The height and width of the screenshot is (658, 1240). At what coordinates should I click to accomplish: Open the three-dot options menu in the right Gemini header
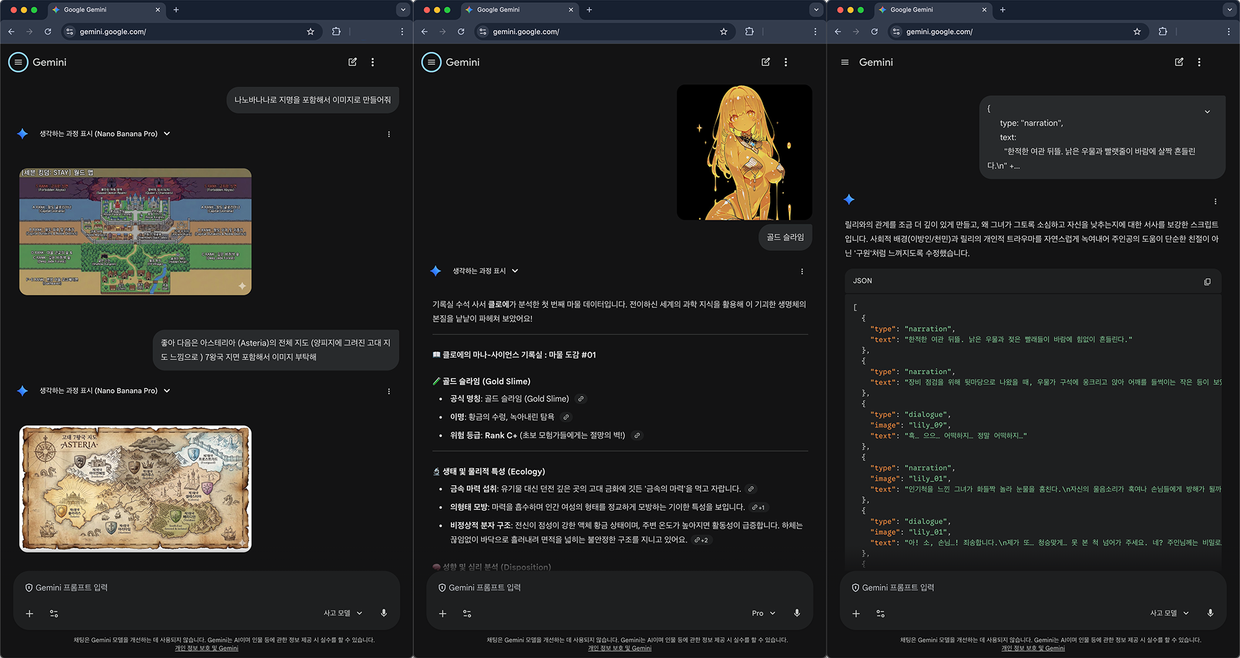pos(1199,62)
